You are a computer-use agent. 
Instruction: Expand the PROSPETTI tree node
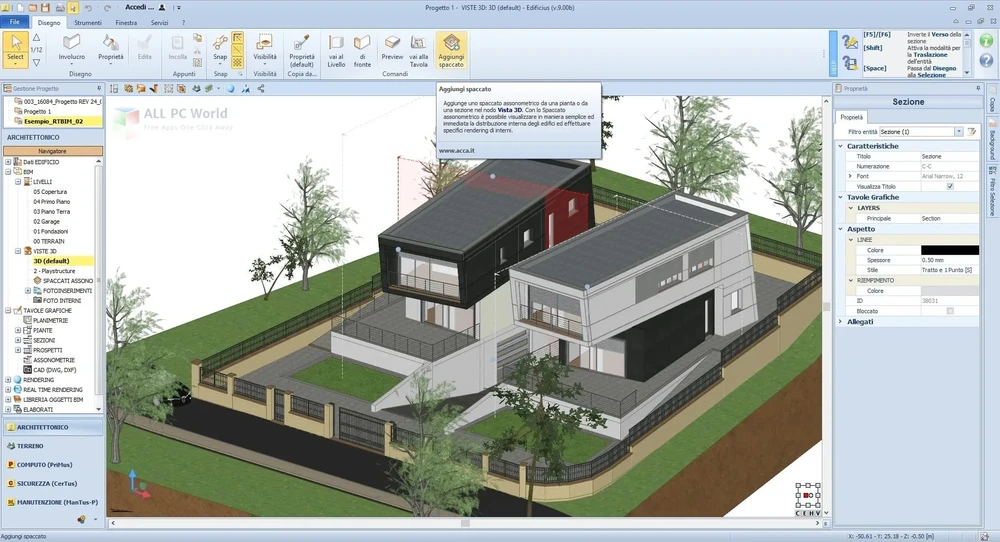pyautogui.click(x=18, y=351)
